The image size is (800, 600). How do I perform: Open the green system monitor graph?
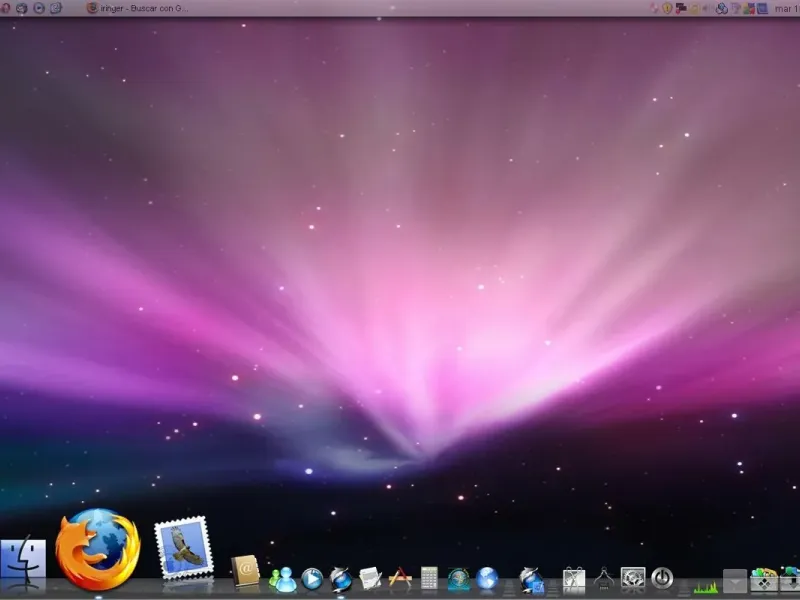coord(706,586)
